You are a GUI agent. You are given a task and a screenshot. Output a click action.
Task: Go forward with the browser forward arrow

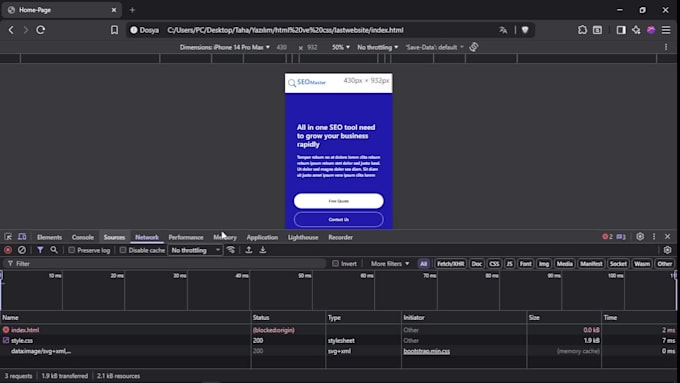pos(26,30)
